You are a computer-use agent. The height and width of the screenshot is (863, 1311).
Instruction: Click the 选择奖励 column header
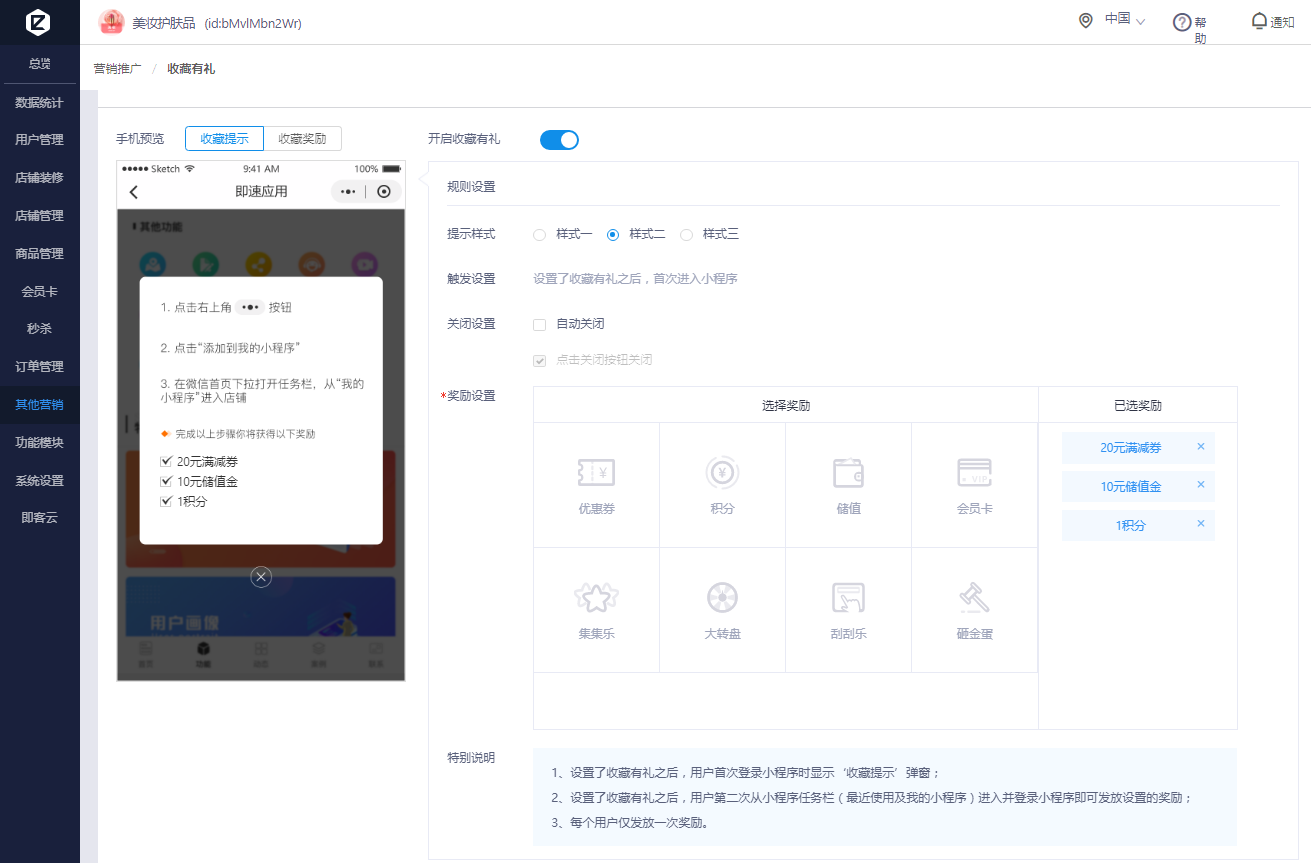click(786, 406)
